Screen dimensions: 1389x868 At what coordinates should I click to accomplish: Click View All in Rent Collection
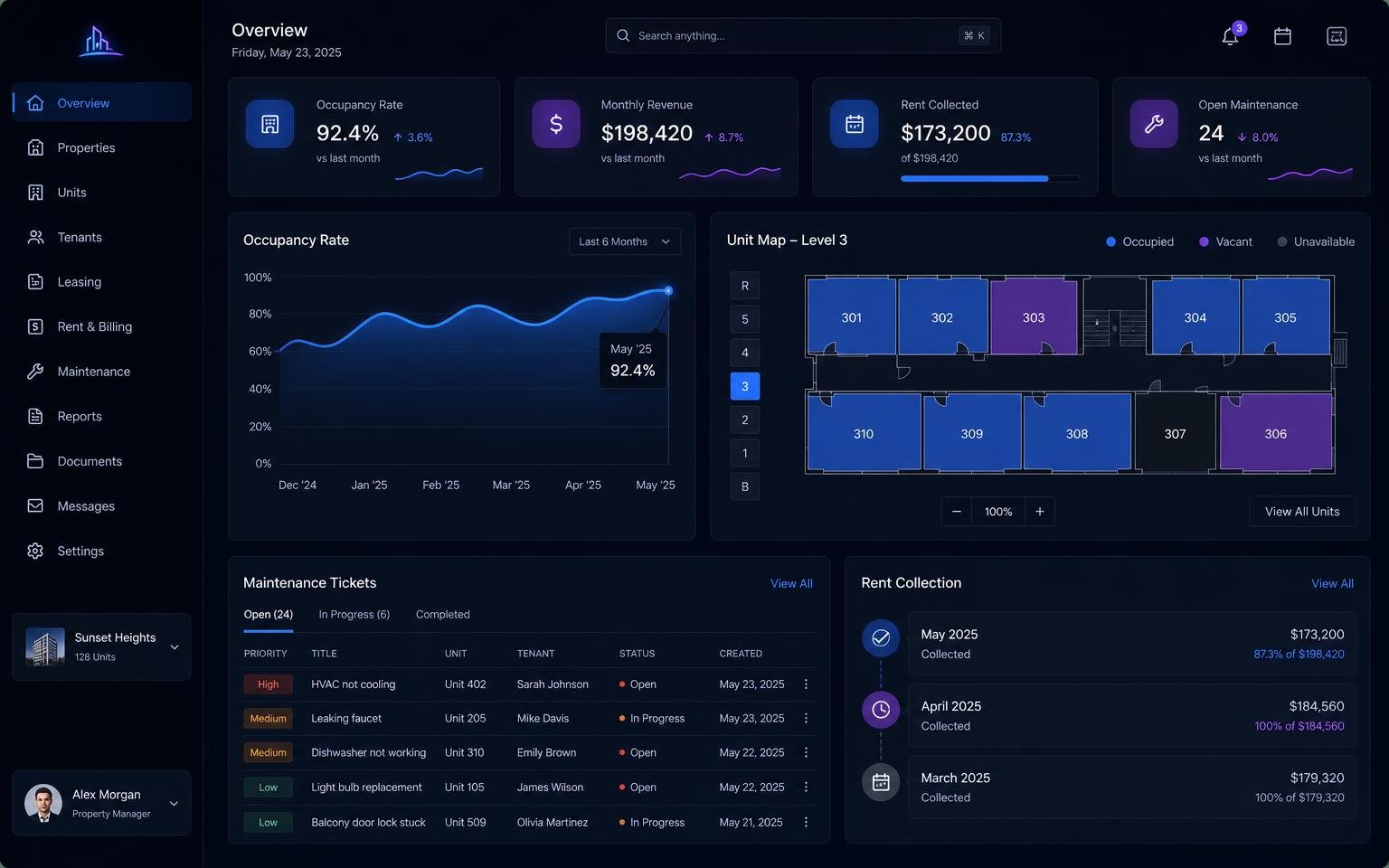tap(1332, 583)
